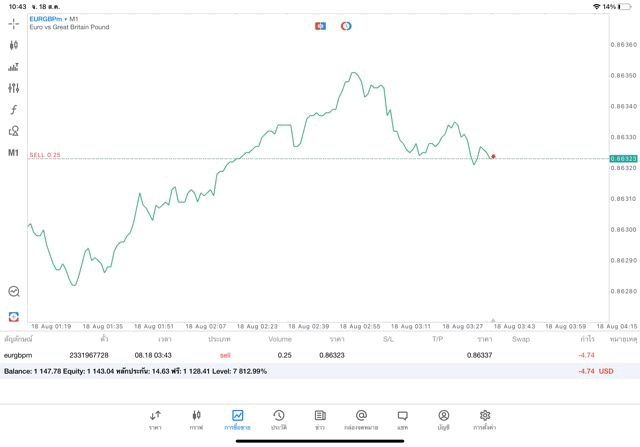
Task: Open the mailbox (กล่องจดหมาย) tab
Action: click(x=361, y=419)
